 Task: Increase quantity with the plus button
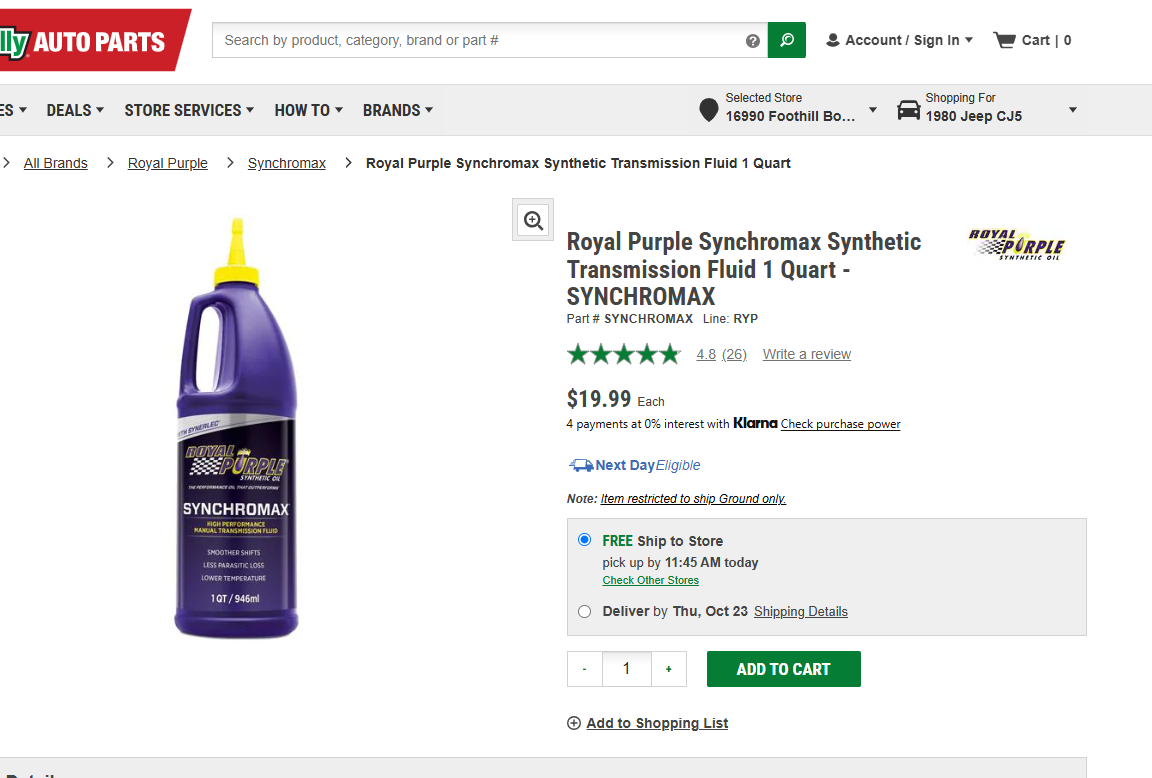click(x=669, y=669)
